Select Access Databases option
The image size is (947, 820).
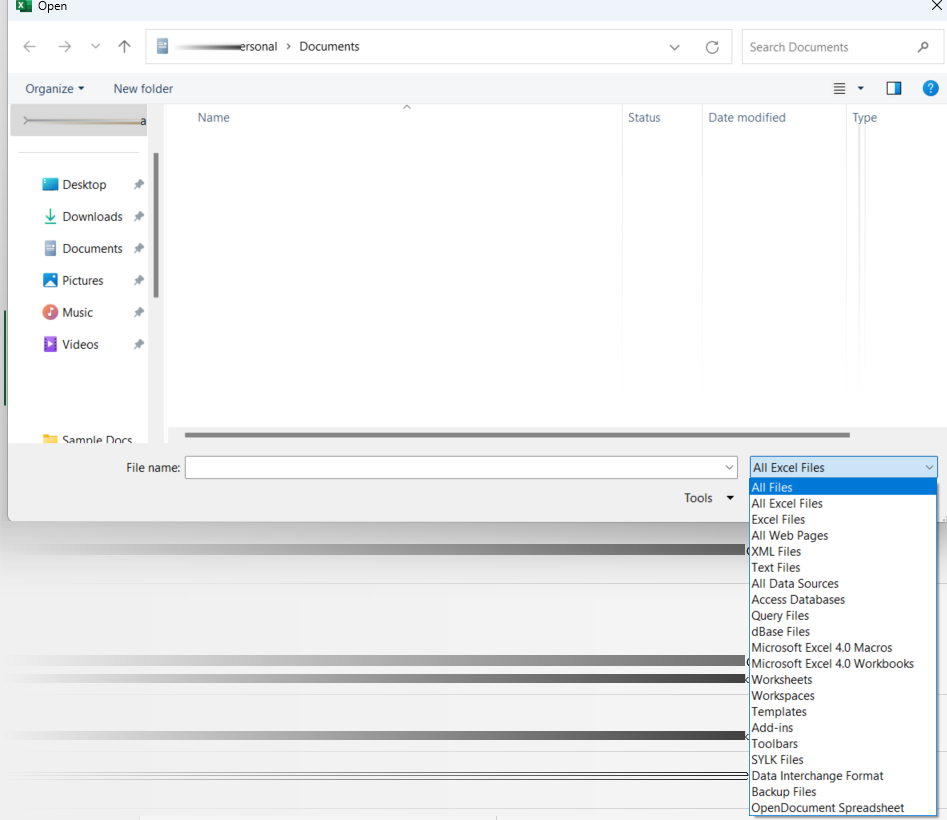843,600
